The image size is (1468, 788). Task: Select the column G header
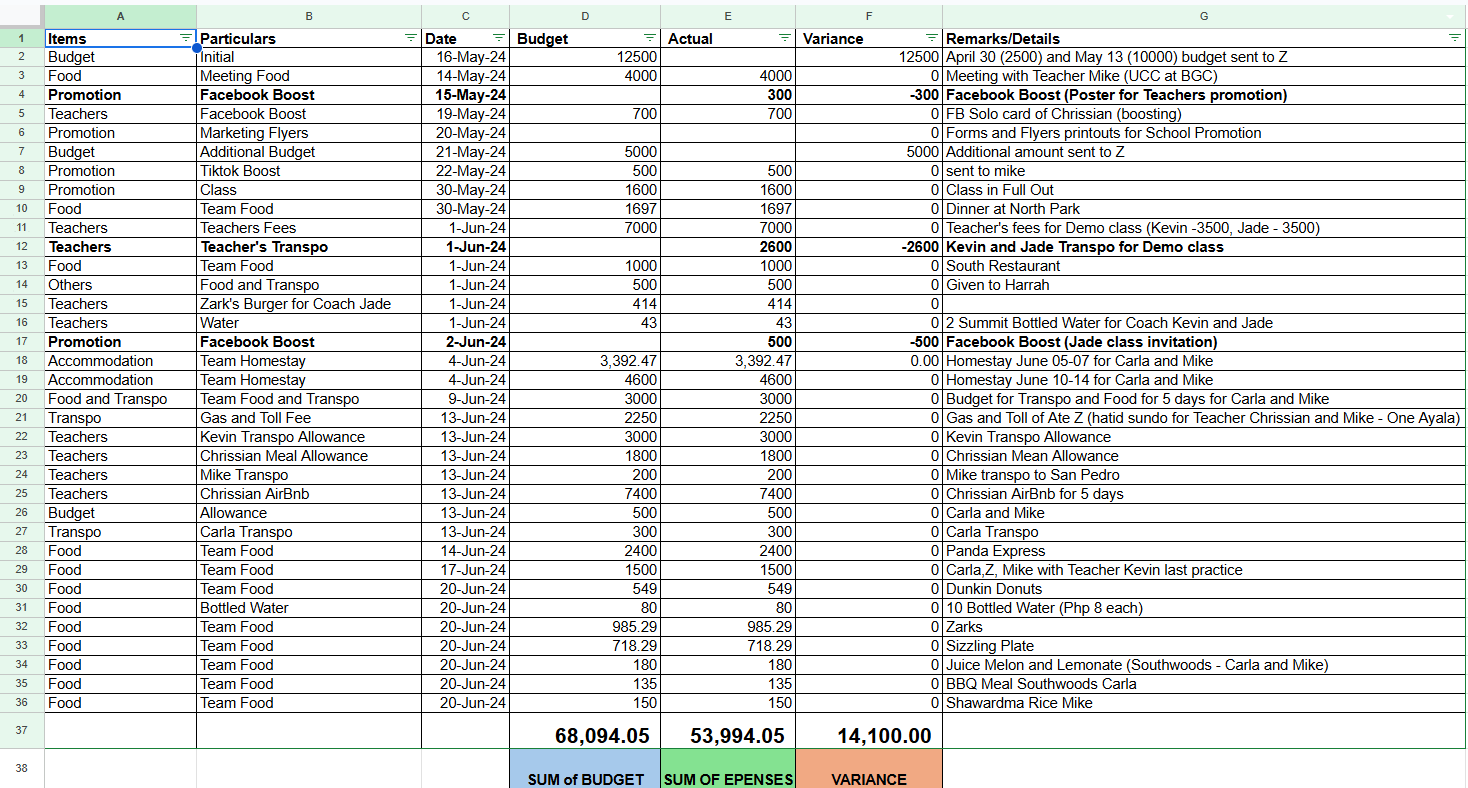(1203, 16)
